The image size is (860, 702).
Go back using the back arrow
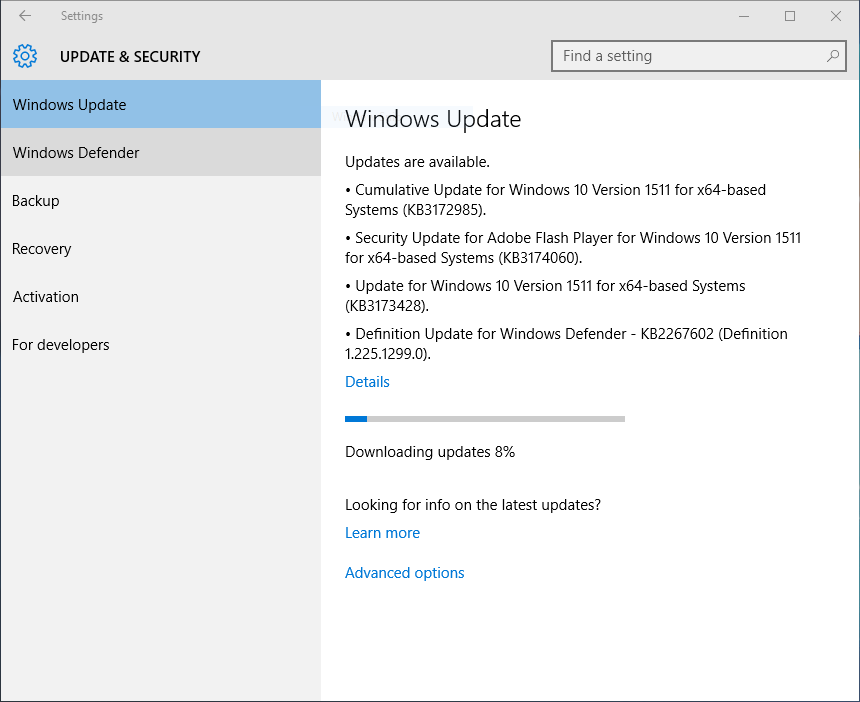(x=25, y=16)
